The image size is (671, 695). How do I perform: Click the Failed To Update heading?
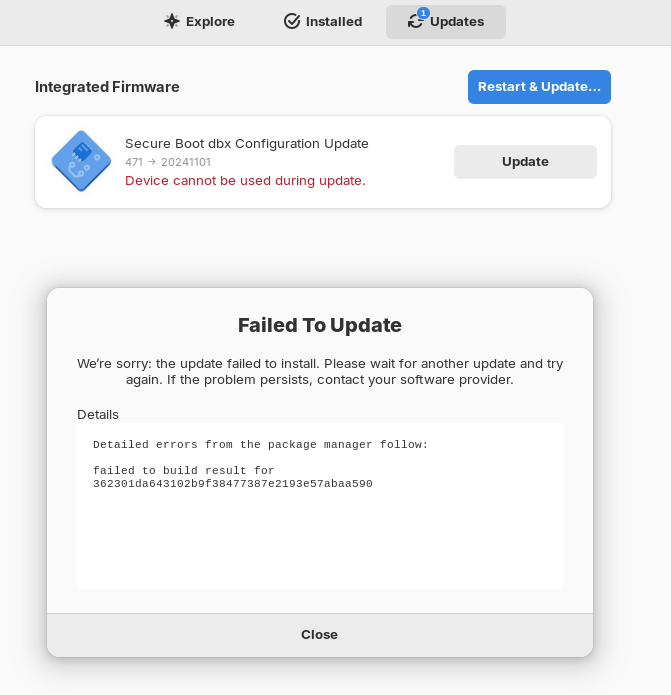(x=319, y=325)
